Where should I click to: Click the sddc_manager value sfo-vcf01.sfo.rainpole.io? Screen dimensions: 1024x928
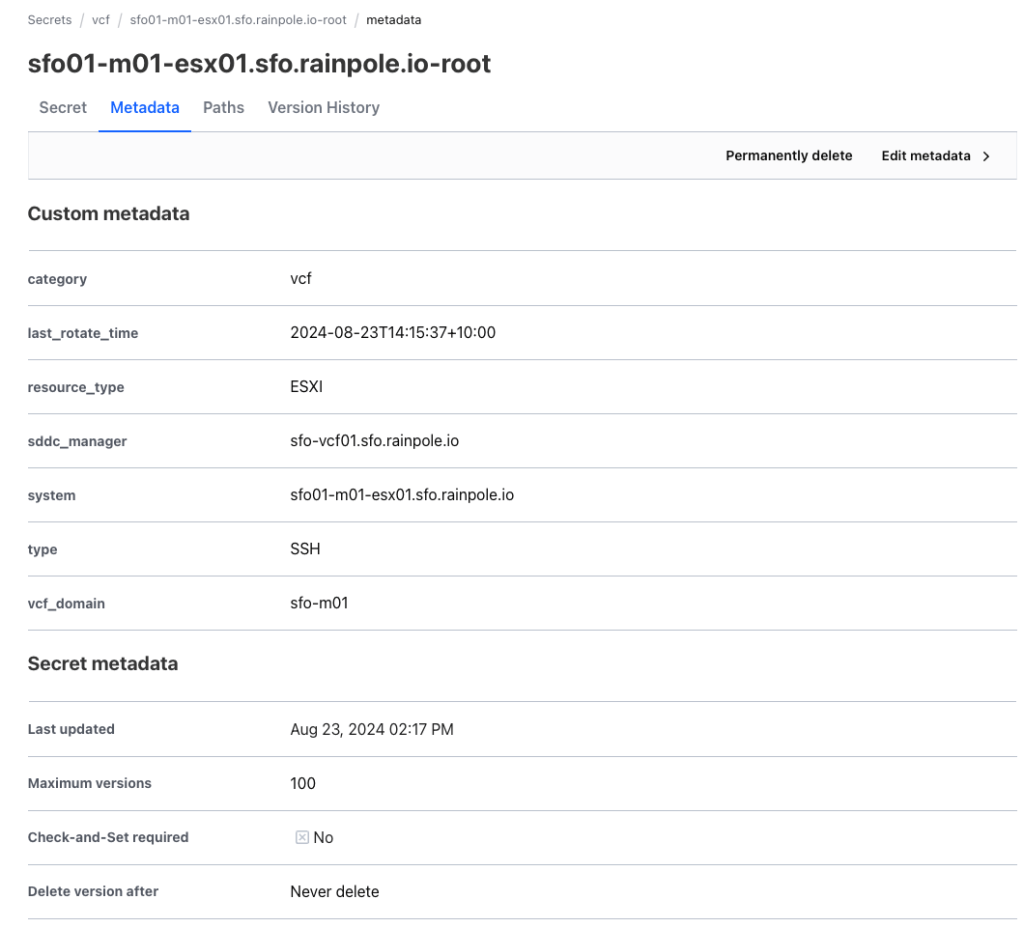click(x=374, y=440)
